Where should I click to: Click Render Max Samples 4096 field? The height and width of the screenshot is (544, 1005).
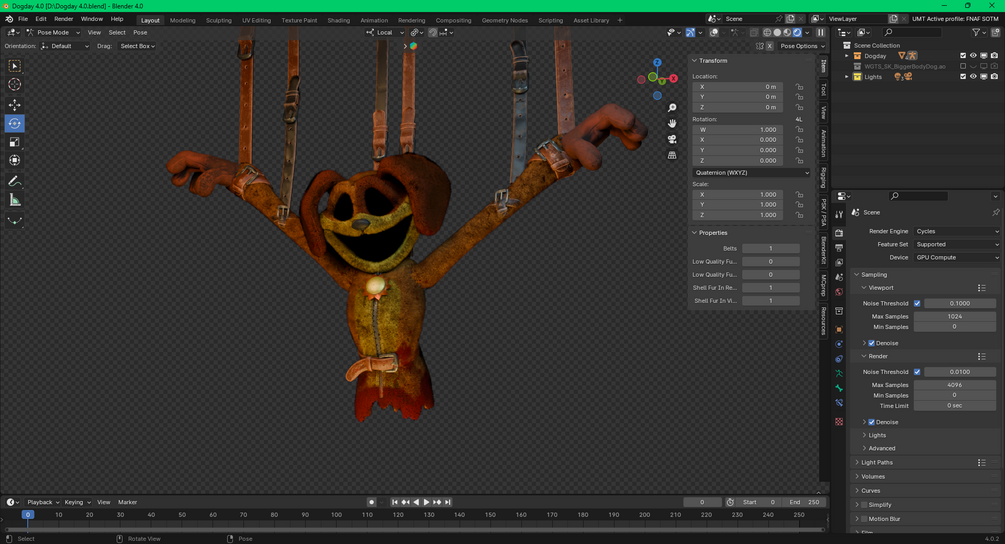(x=954, y=385)
